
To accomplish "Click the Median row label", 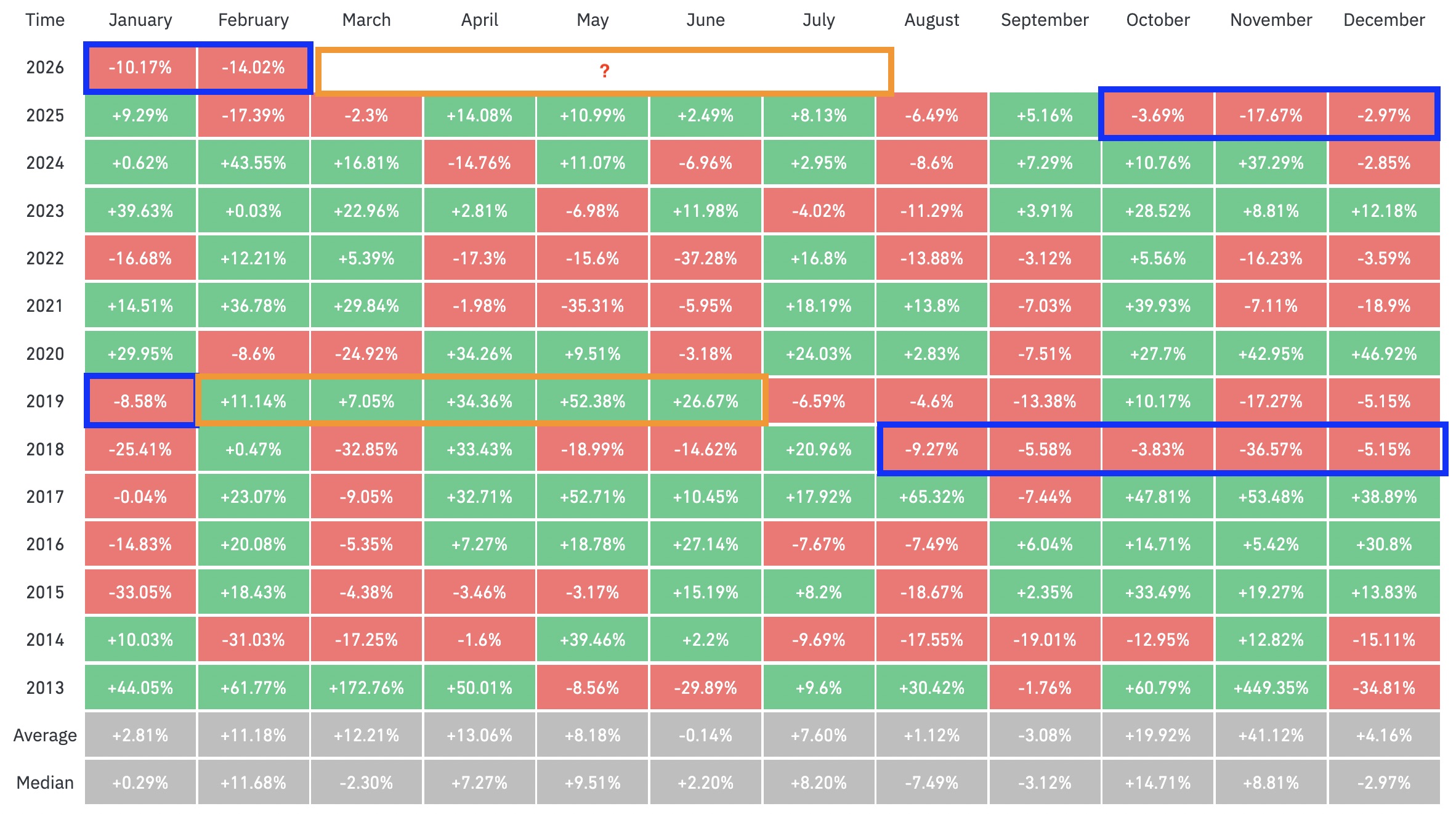I will [x=45, y=783].
